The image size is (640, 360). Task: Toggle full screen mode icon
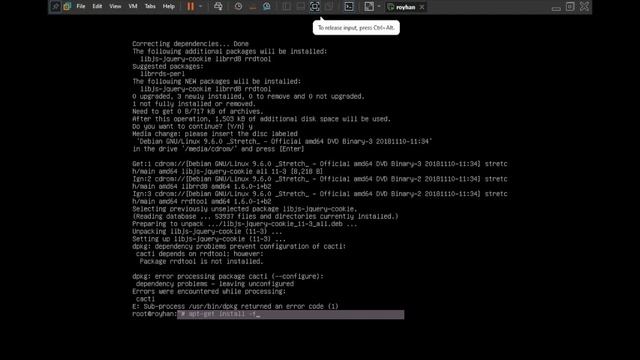pos(315,7)
